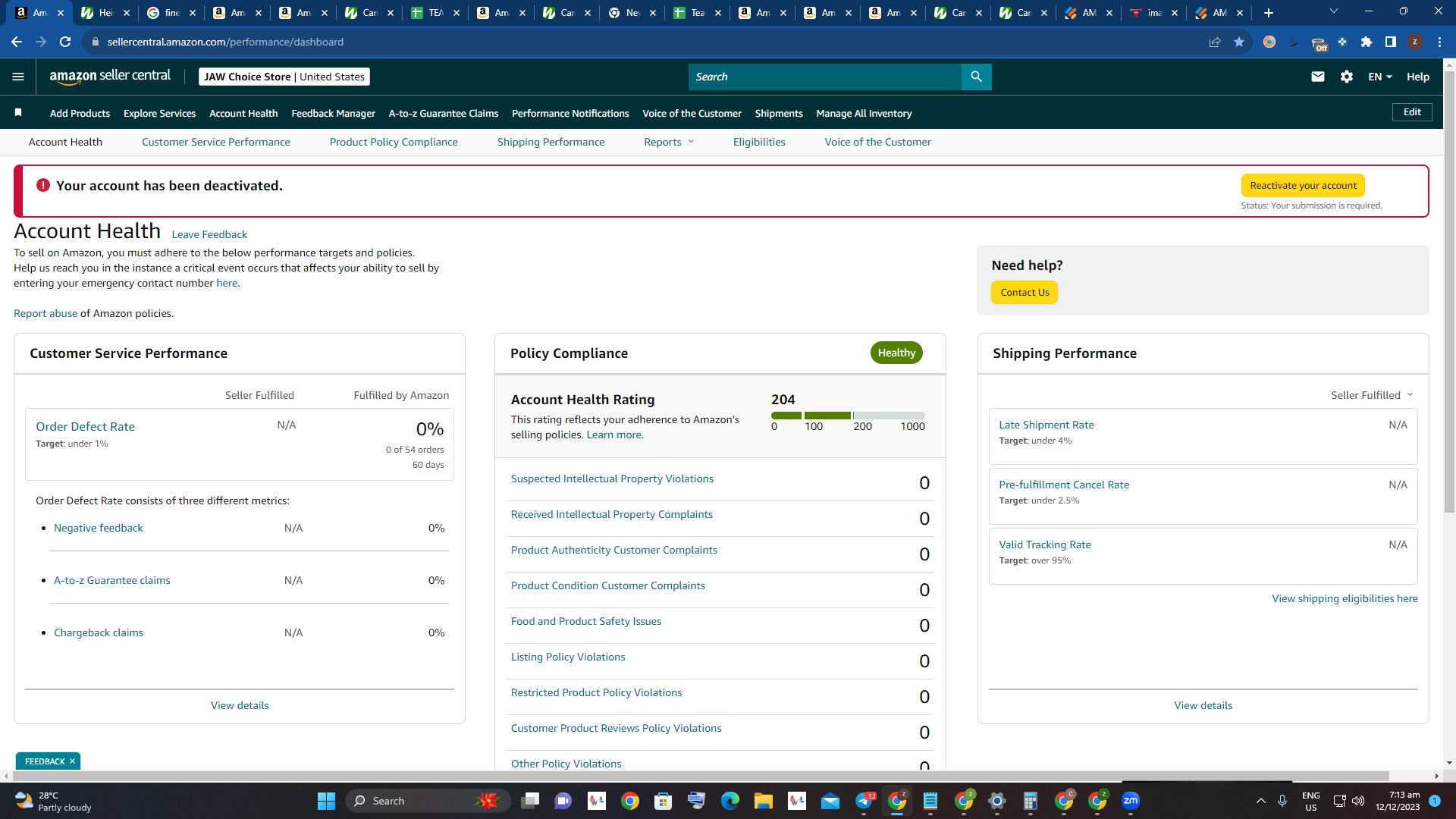This screenshot has width=1456, height=819.
Task: Open the hamburger navigation menu
Action: click(18, 77)
